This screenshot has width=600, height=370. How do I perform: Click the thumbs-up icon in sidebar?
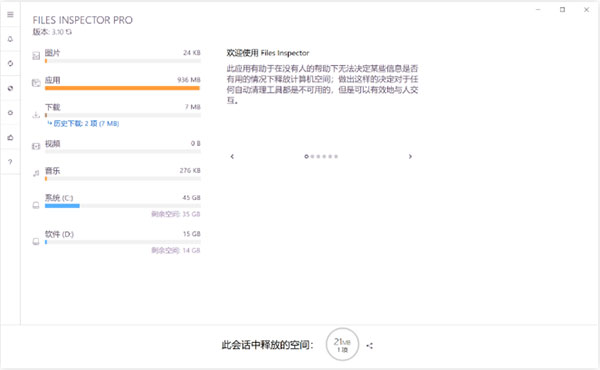[x=10, y=137]
